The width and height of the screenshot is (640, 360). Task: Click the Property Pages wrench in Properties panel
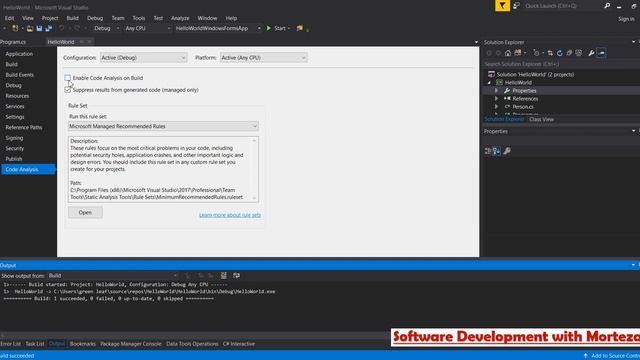[507, 151]
